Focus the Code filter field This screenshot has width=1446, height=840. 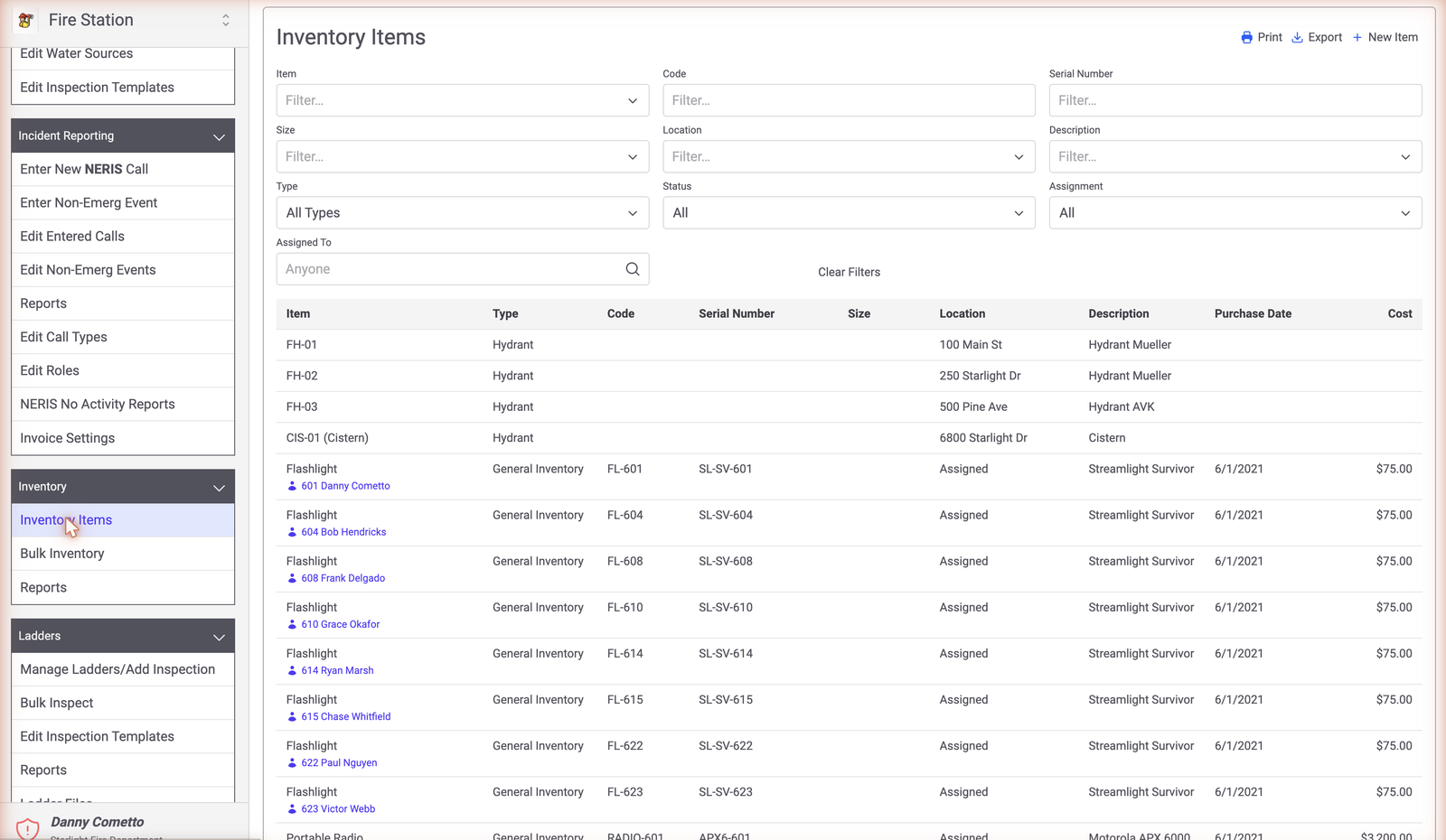coord(849,100)
